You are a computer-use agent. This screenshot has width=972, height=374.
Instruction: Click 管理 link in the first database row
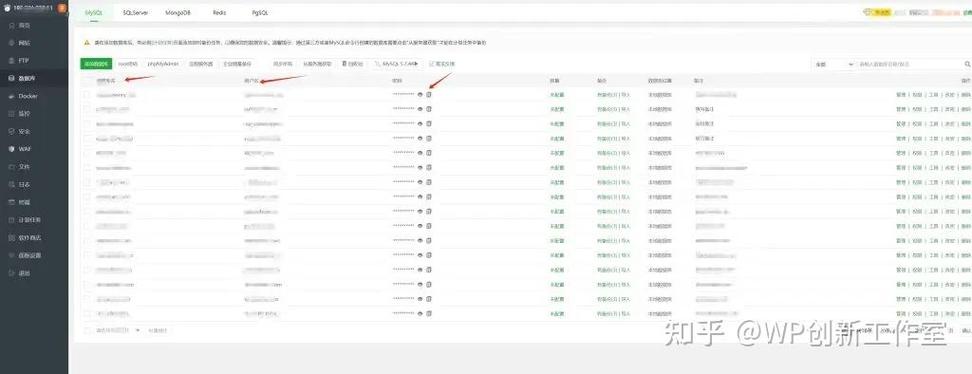tap(901, 95)
